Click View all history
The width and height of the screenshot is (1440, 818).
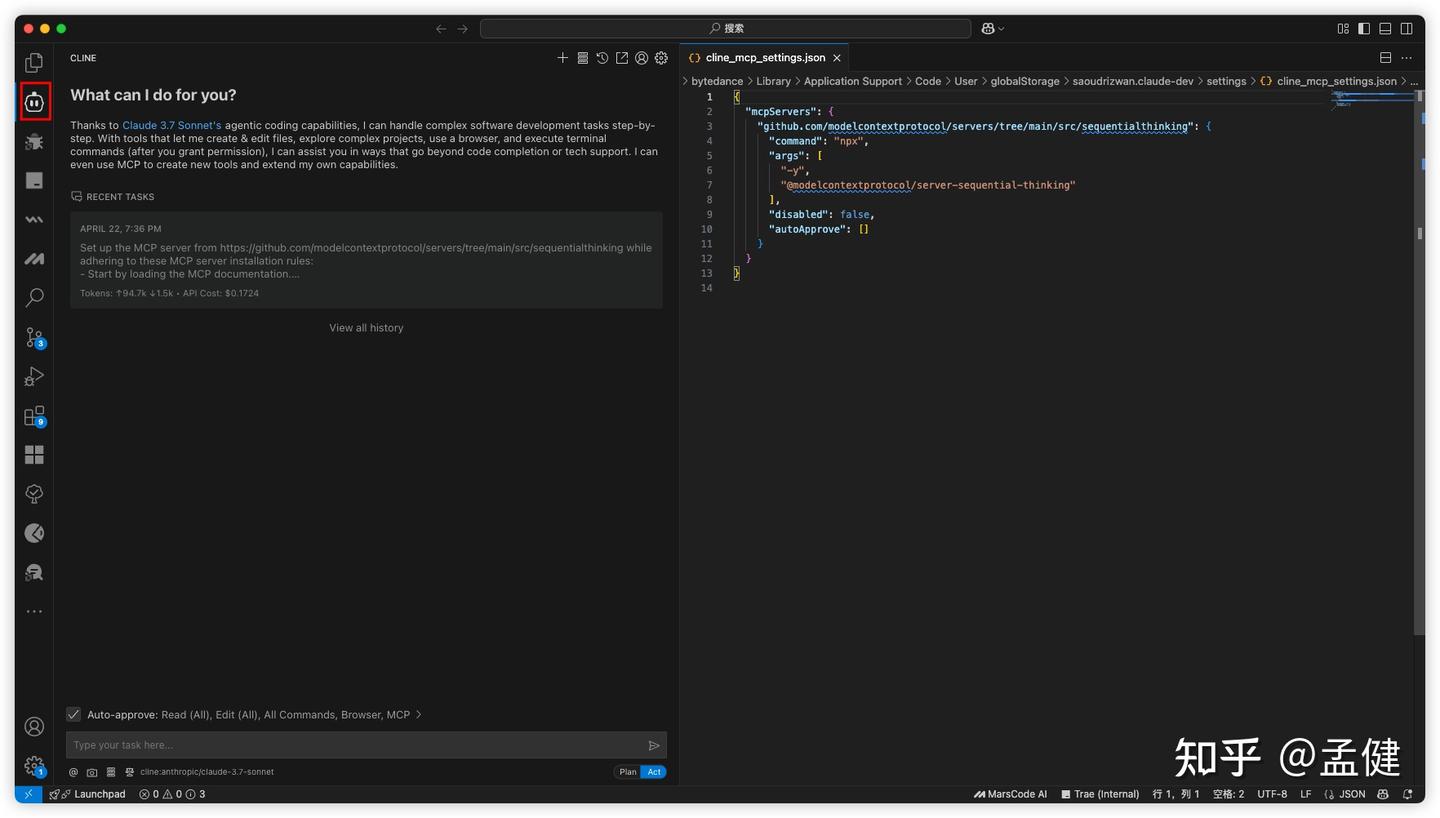coord(366,328)
